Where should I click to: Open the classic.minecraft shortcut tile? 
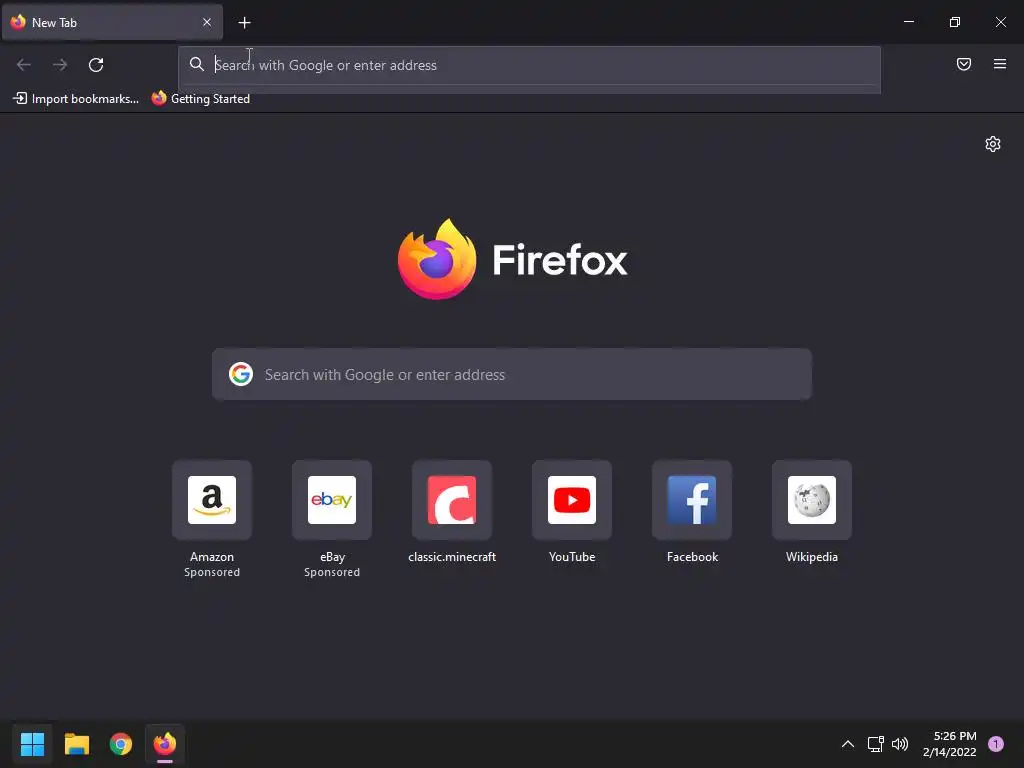tap(452, 500)
